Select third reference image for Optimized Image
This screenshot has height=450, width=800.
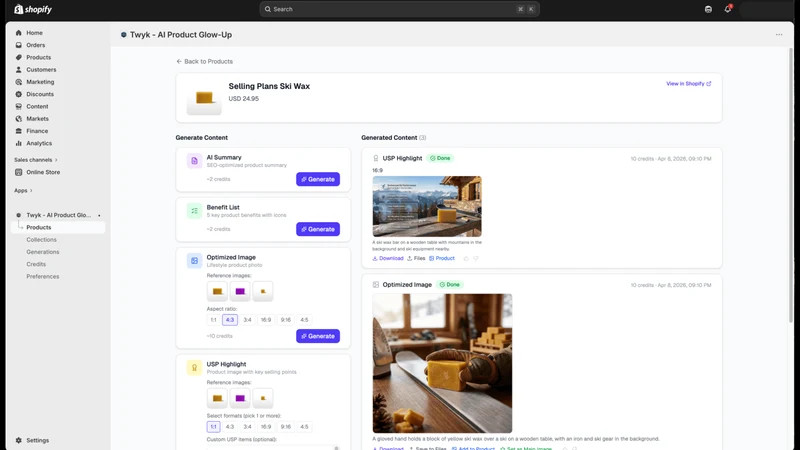coord(263,291)
